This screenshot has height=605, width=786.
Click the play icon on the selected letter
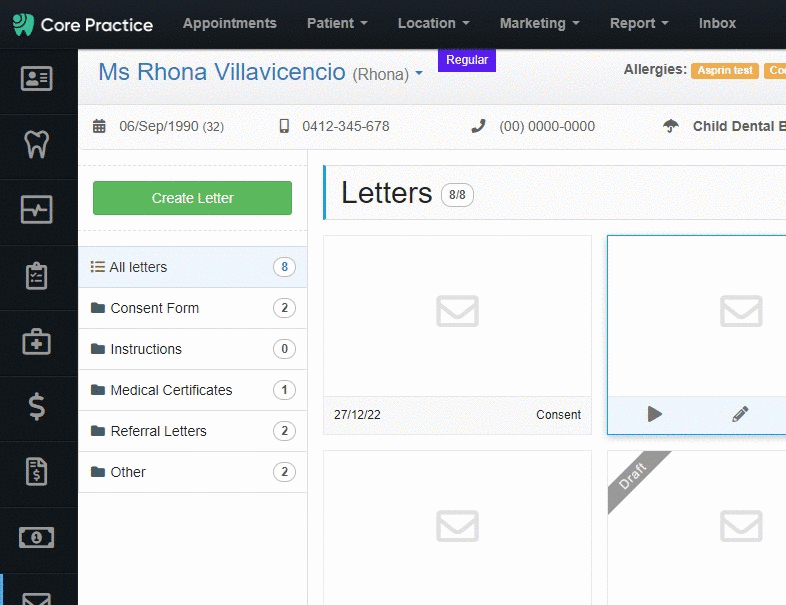[x=655, y=414]
